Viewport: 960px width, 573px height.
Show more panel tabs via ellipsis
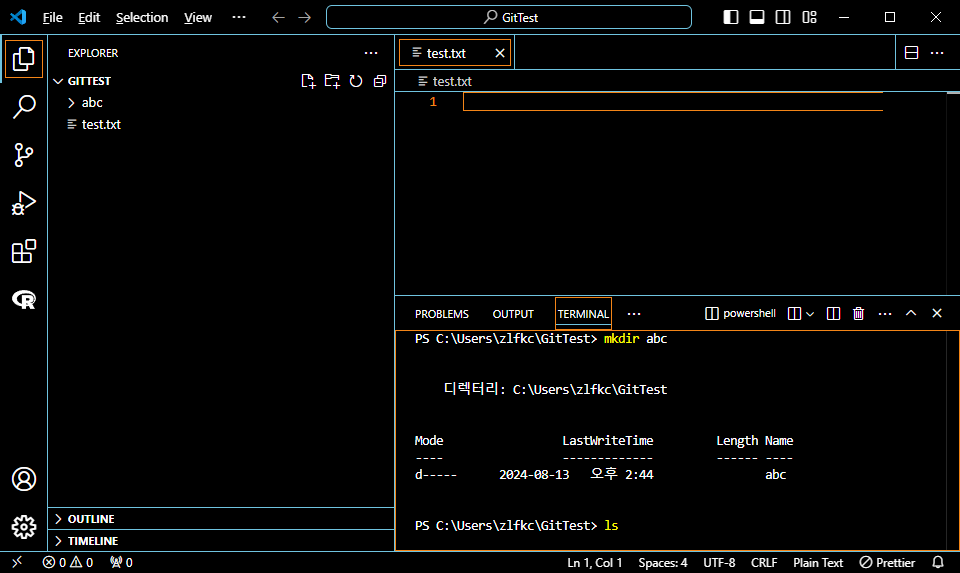(x=634, y=314)
